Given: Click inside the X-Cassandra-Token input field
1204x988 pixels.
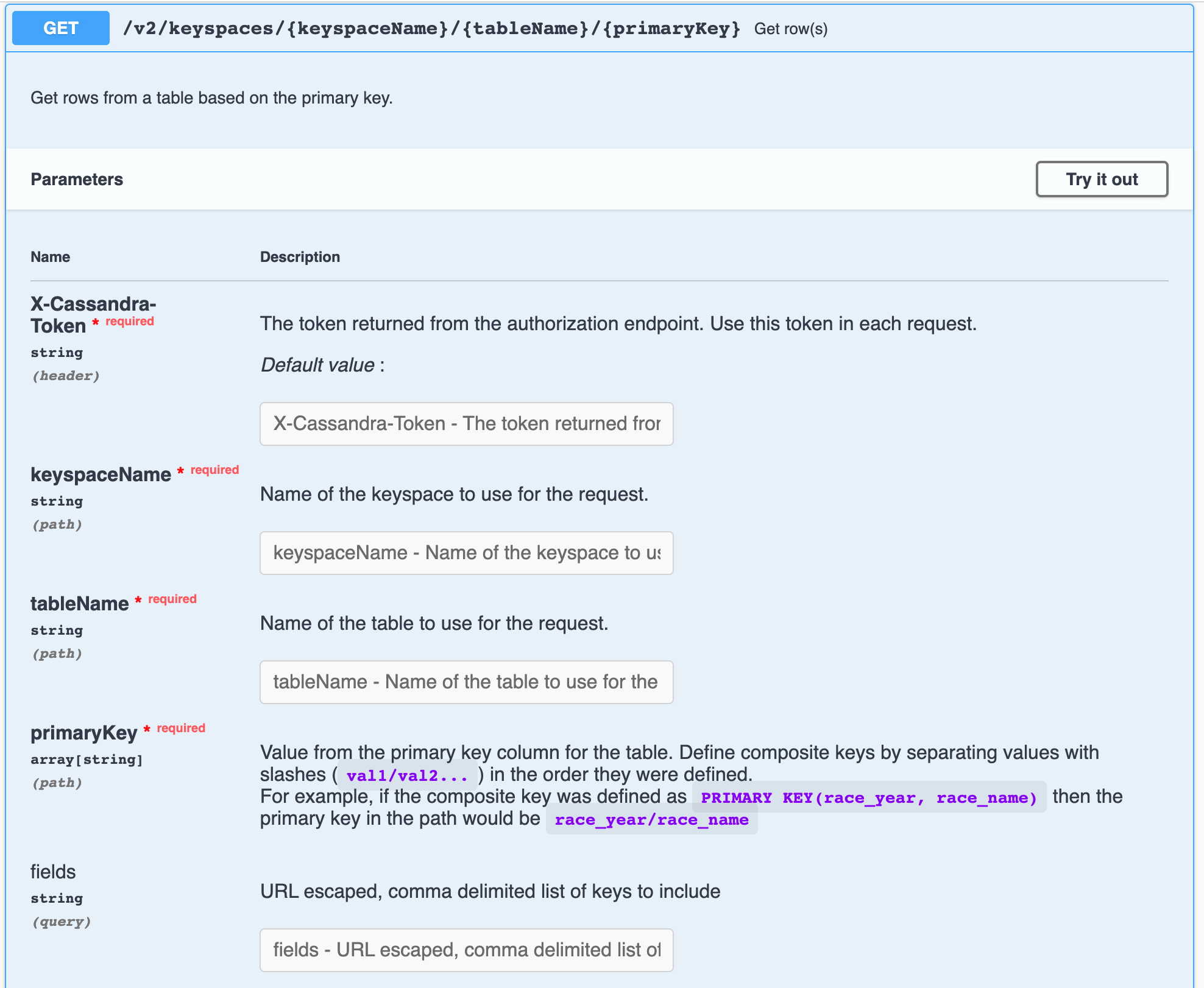Looking at the screenshot, I should pyautogui.click(x=466, y=424).
